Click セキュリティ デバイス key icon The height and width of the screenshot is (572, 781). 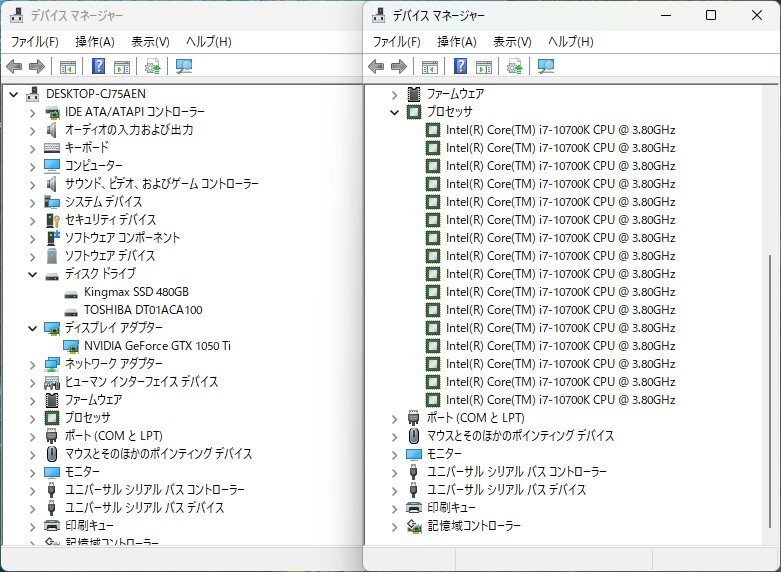(x=52, y=220)
